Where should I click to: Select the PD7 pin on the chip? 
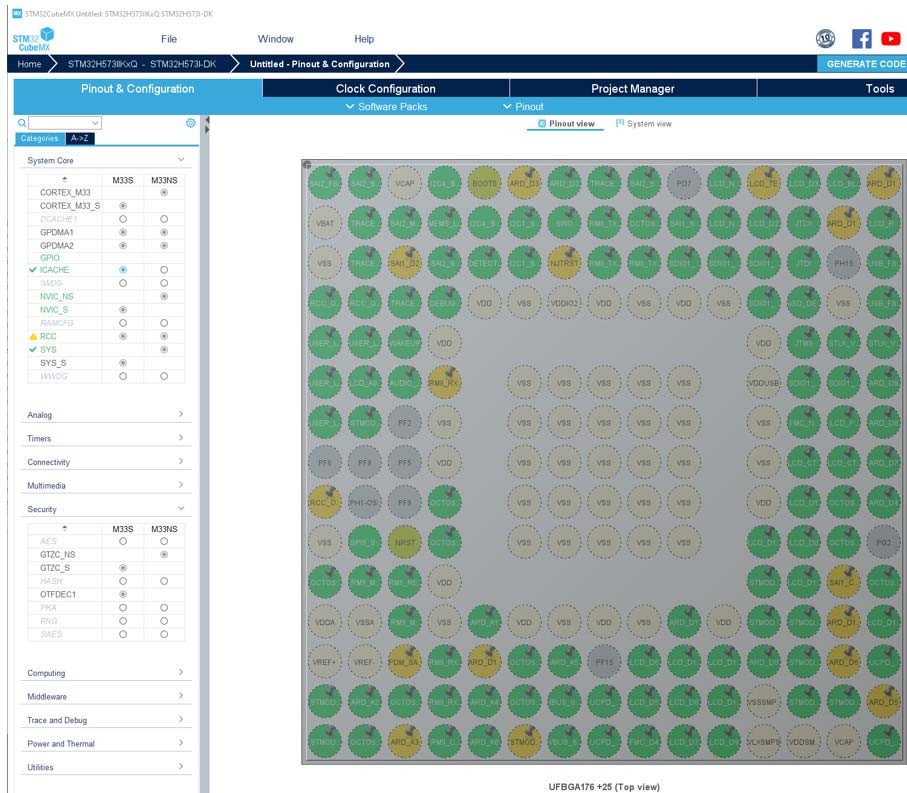(684, 183)
